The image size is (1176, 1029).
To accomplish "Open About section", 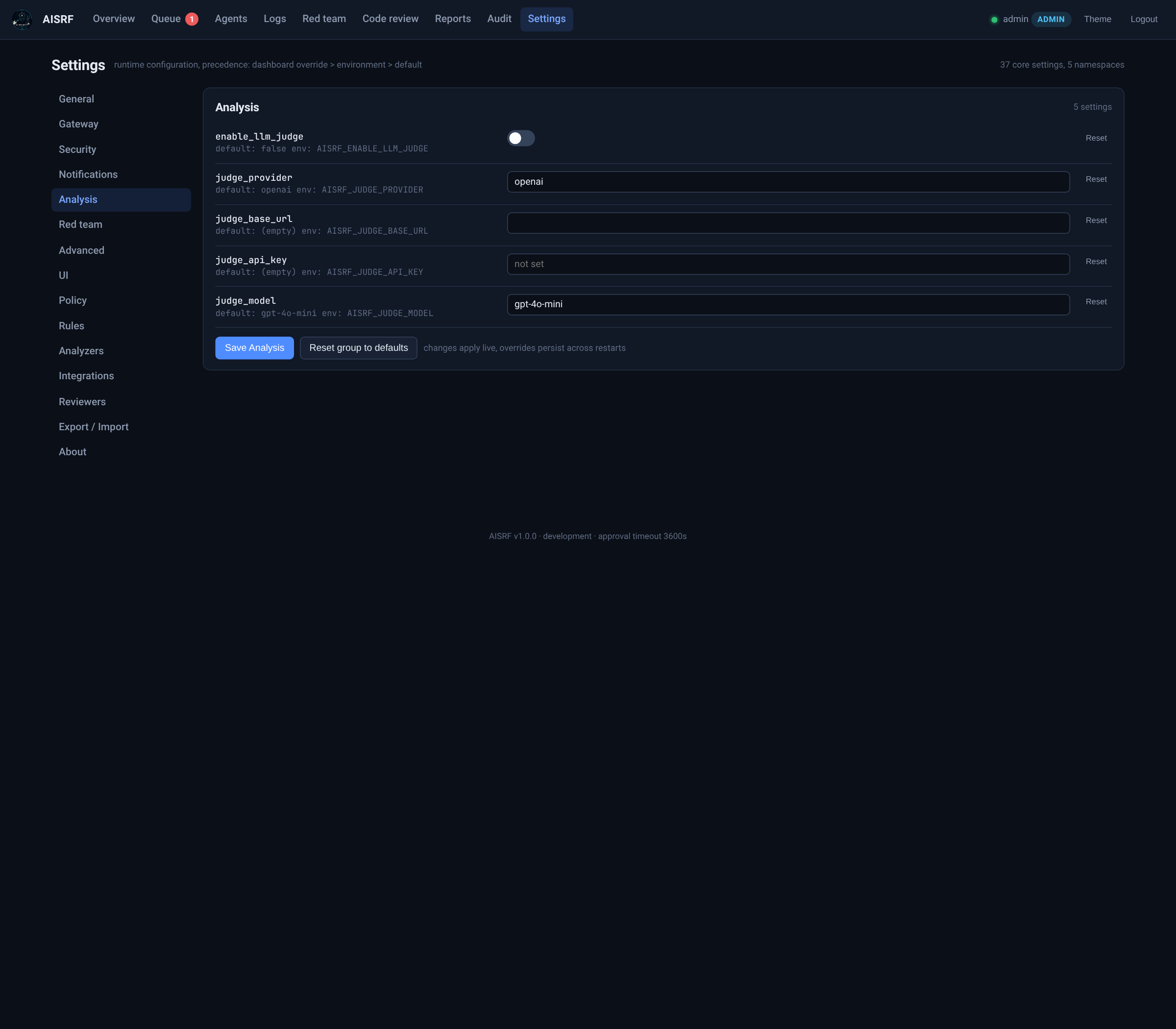I will tap(121, 452).
